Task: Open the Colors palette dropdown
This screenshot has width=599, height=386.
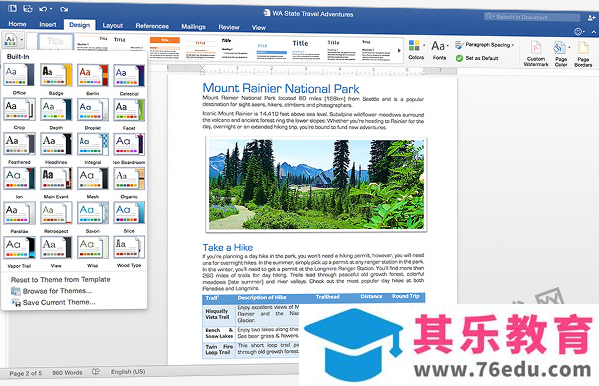Action: tap(416, 50)
